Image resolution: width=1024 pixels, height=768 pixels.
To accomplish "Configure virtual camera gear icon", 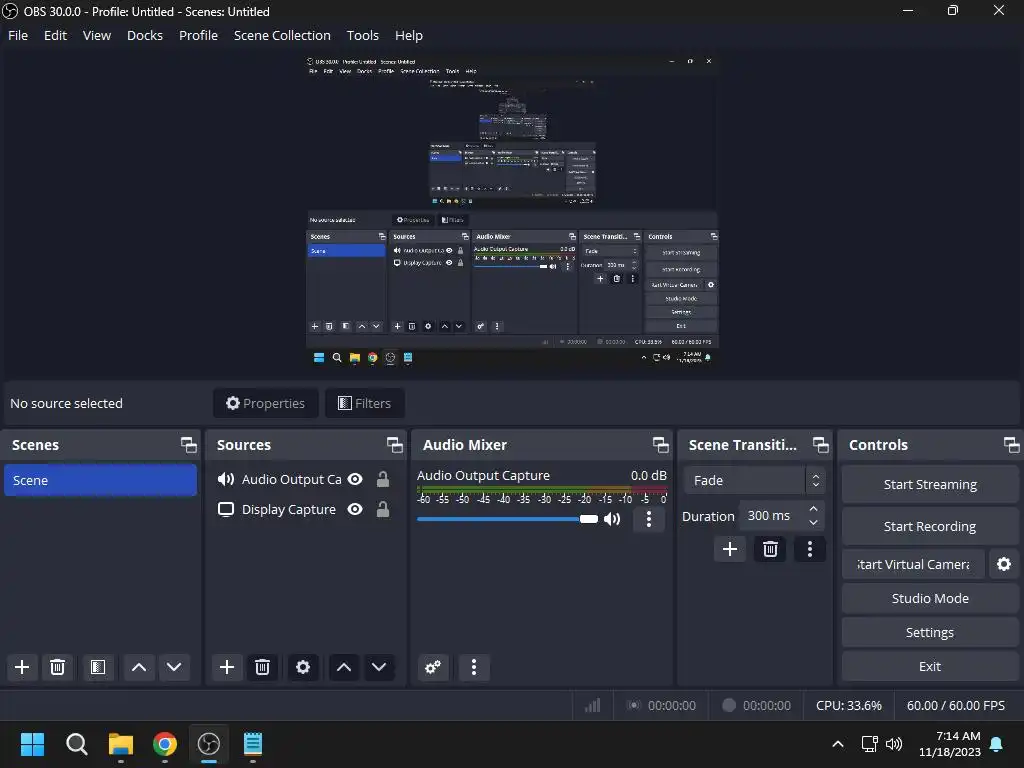I will coord(1004,564).
